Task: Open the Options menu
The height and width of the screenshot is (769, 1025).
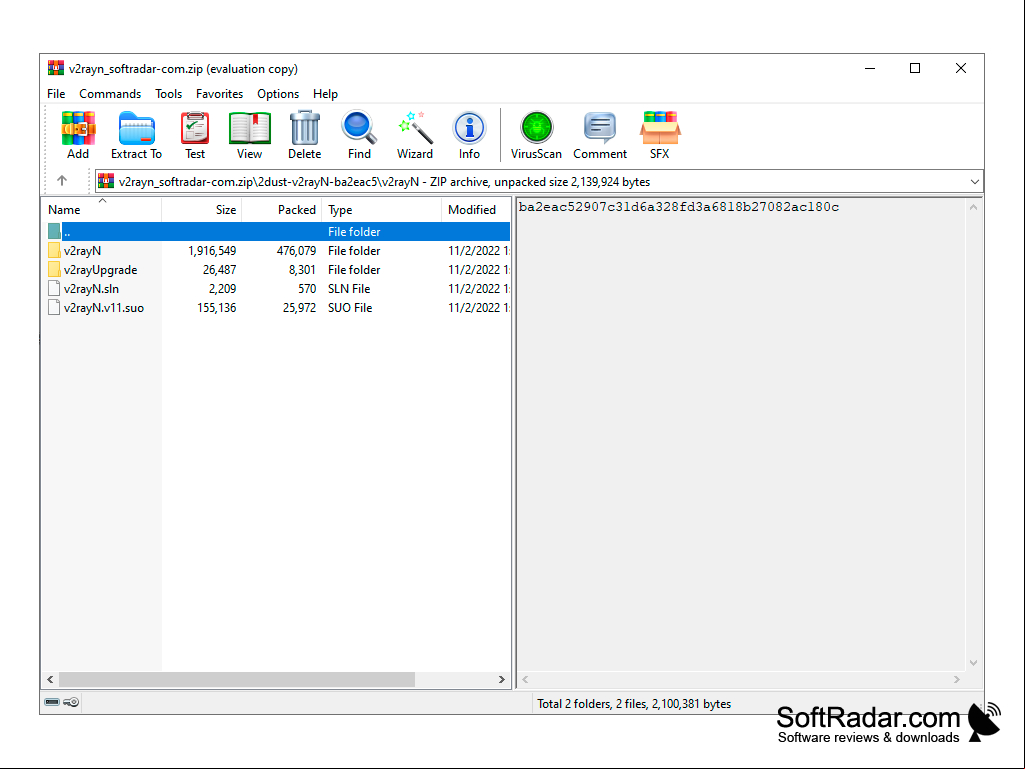Action: [x=278, y=94]
